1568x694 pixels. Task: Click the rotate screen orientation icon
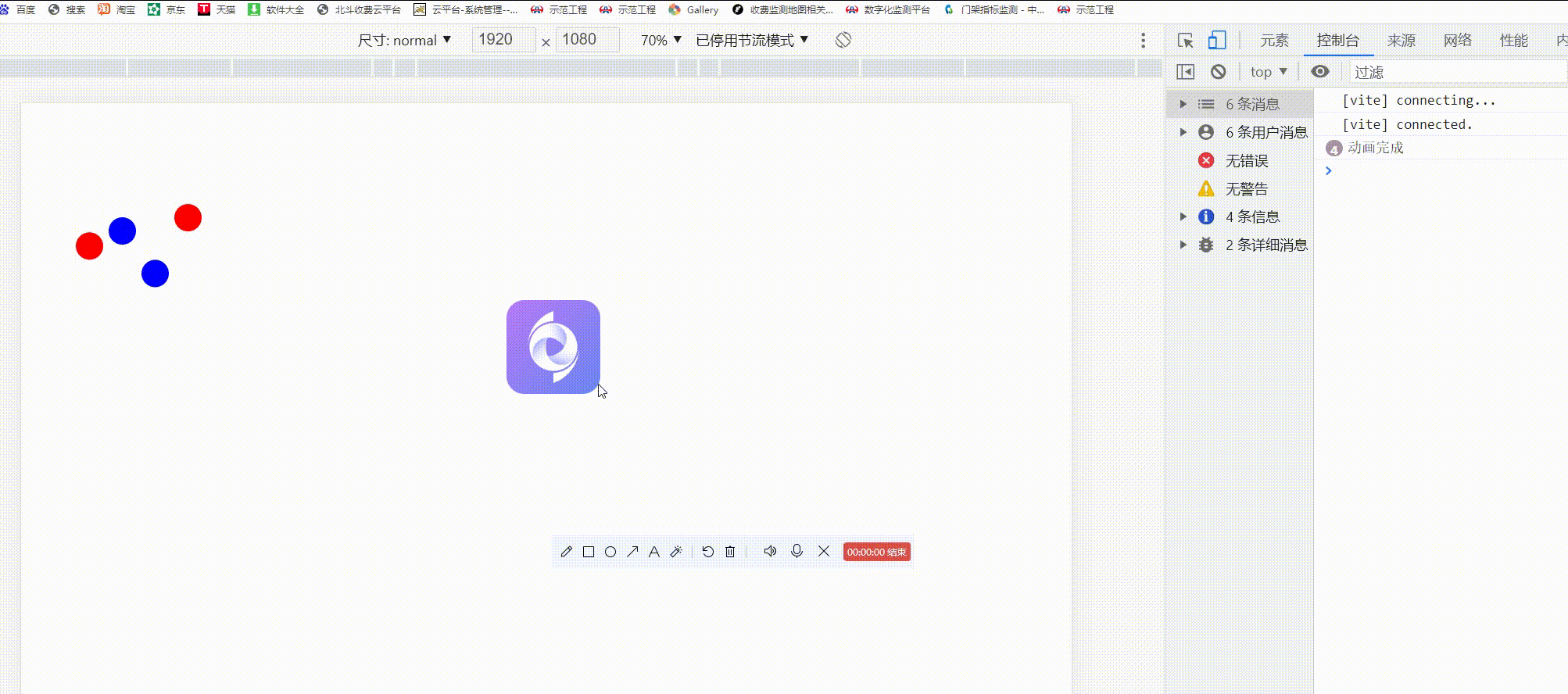tap(843, 40)
